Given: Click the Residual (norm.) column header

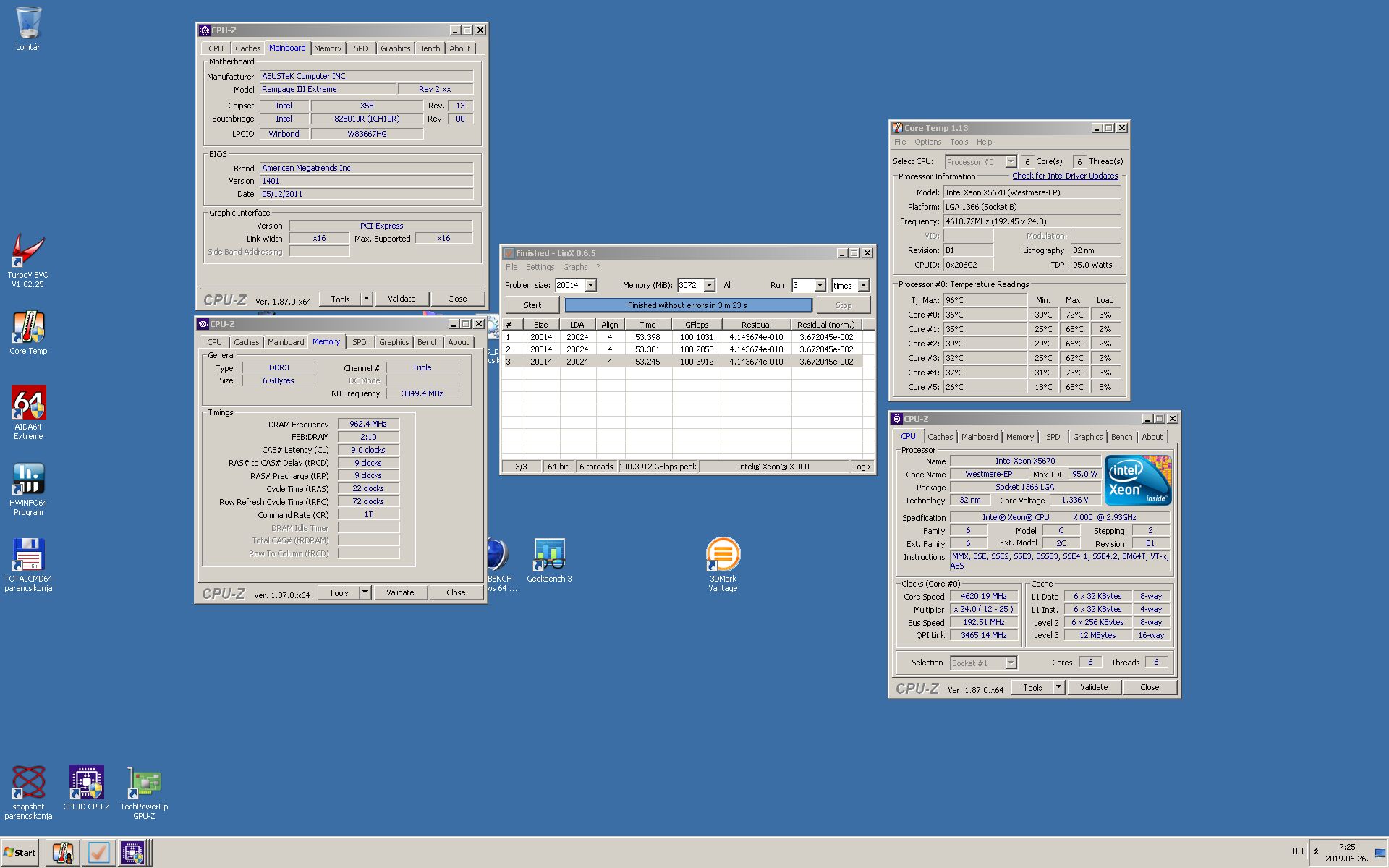Looking at the screenshot, I should tap(826, 325).
